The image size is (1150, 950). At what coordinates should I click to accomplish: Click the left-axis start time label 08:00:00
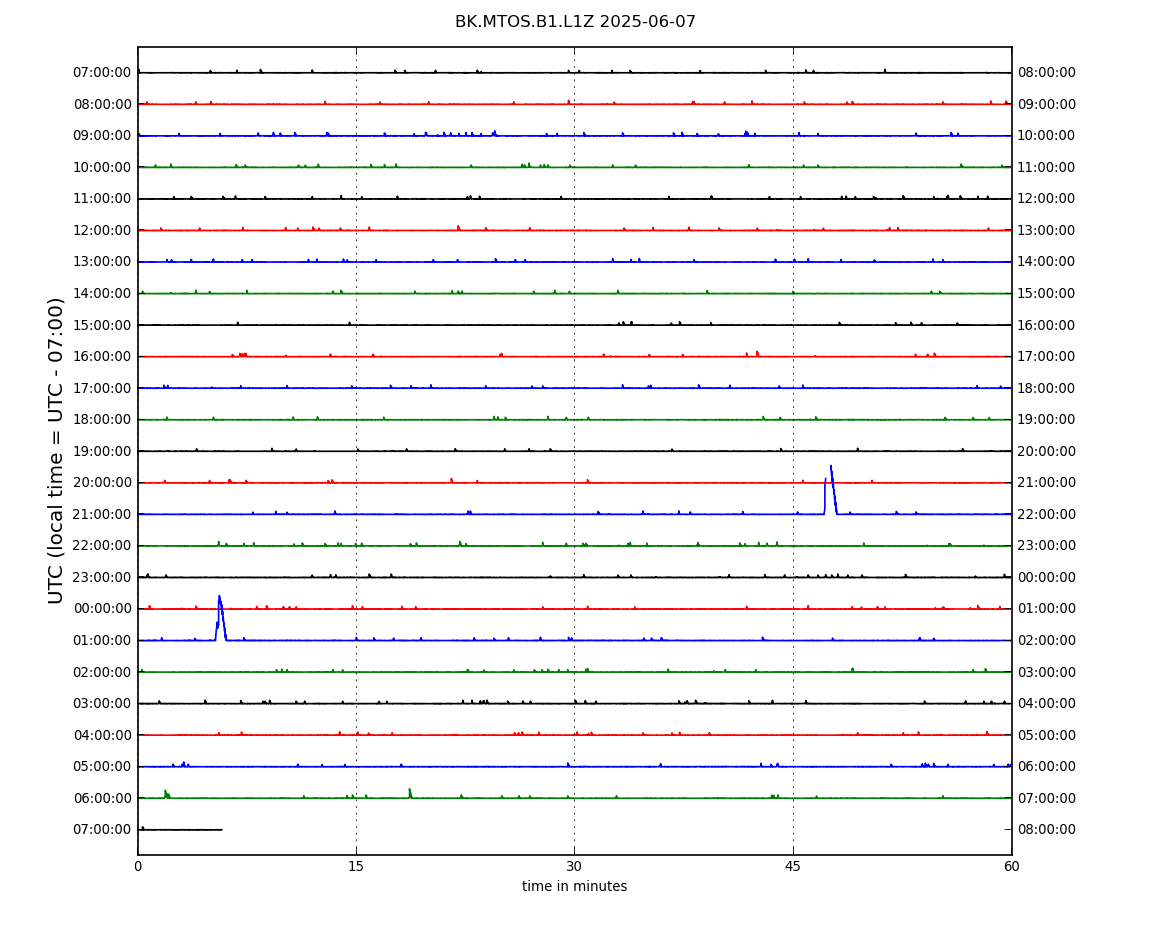coord(103,104)
